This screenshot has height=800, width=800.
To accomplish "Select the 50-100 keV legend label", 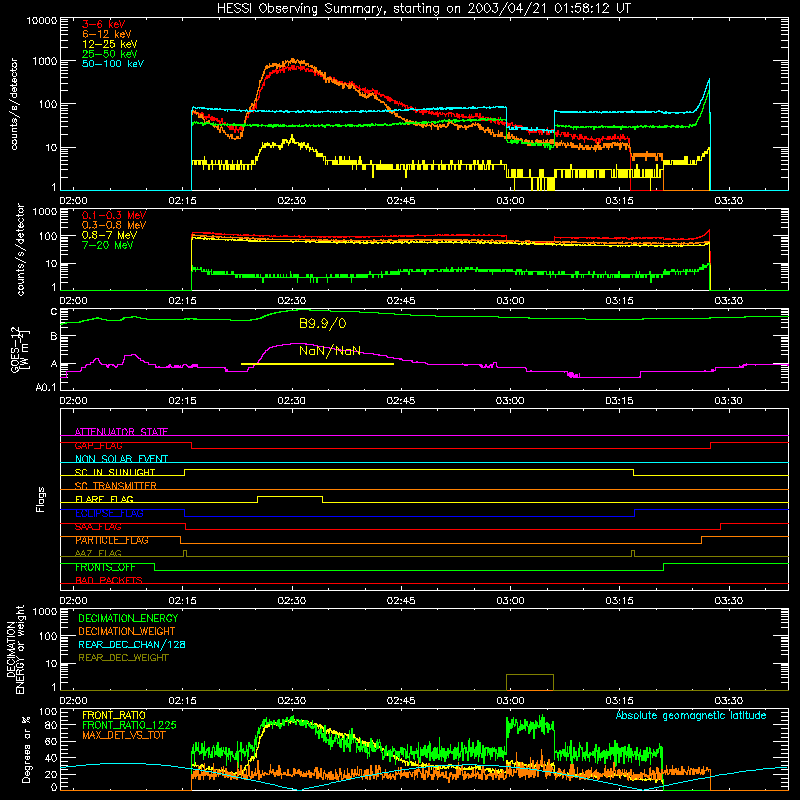I will (113, 64).
